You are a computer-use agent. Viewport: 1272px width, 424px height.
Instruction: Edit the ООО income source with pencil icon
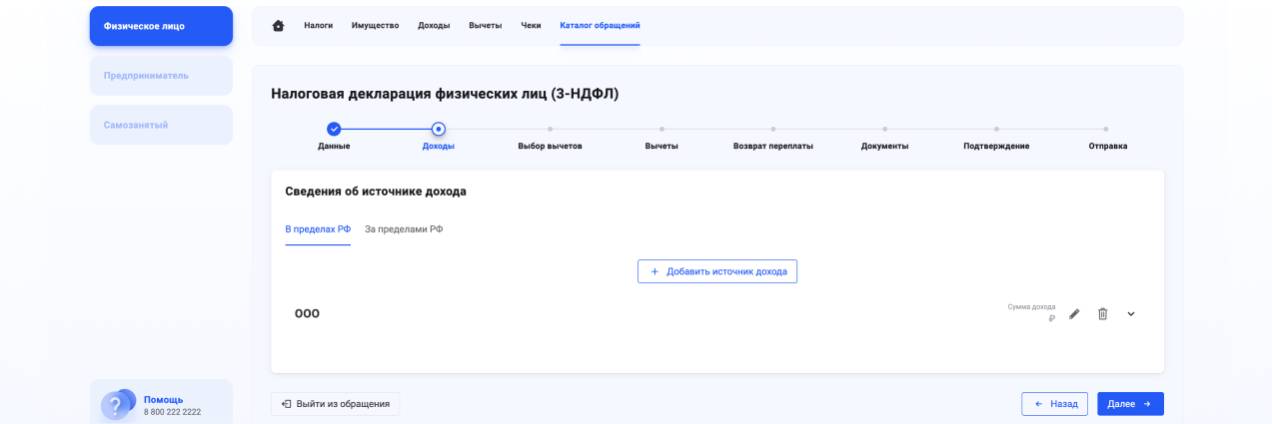coord(1074,314)
